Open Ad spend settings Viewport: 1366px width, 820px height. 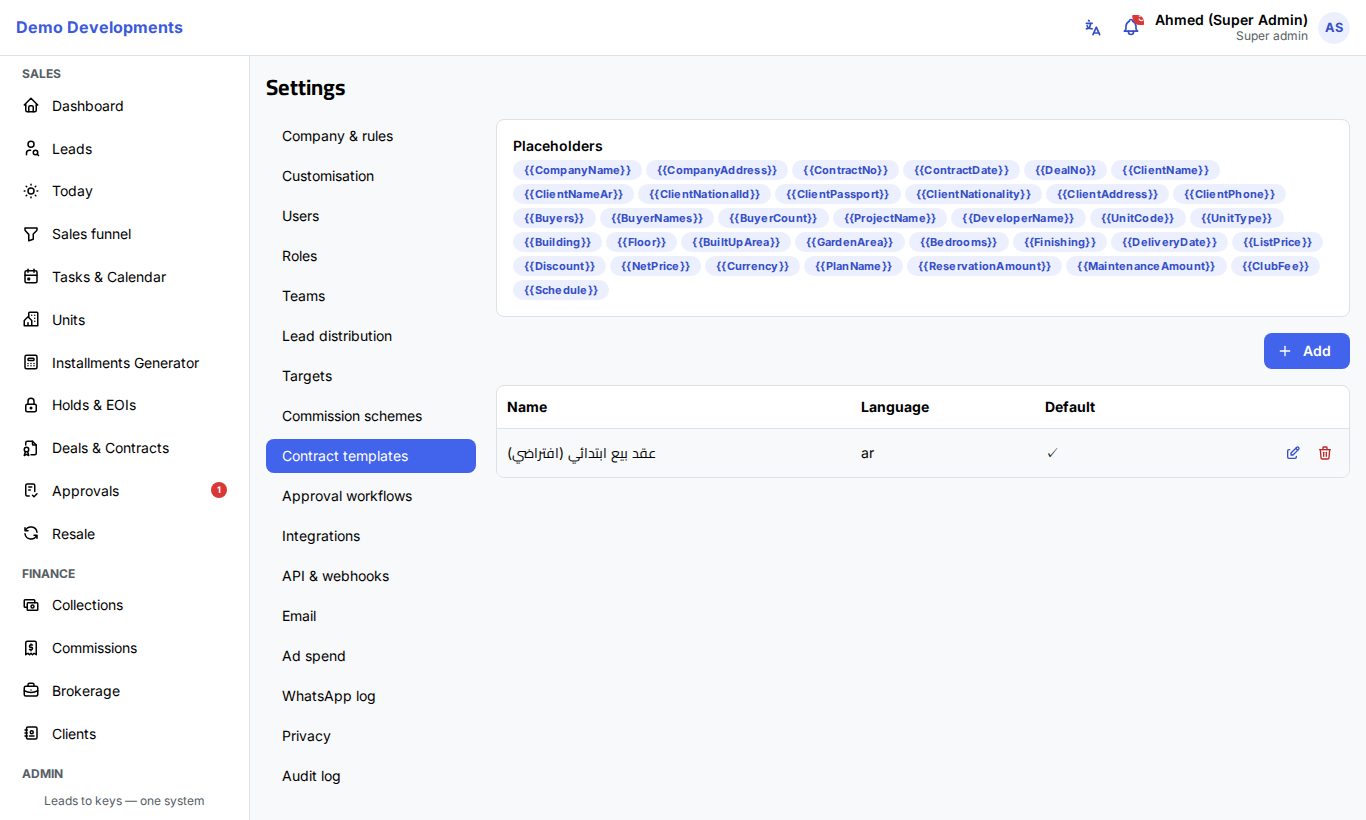(x=371, y=656)
